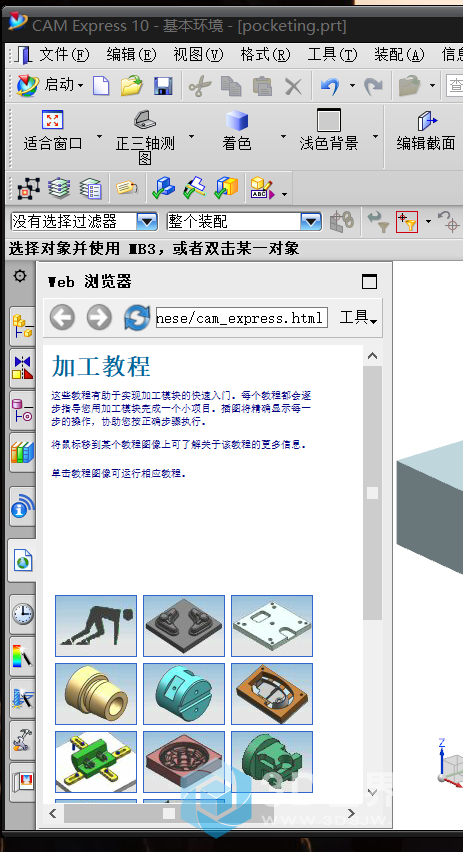Click the layers with list panel icon
The width and height of the screenshot is (463, 852).
[90, 189]
